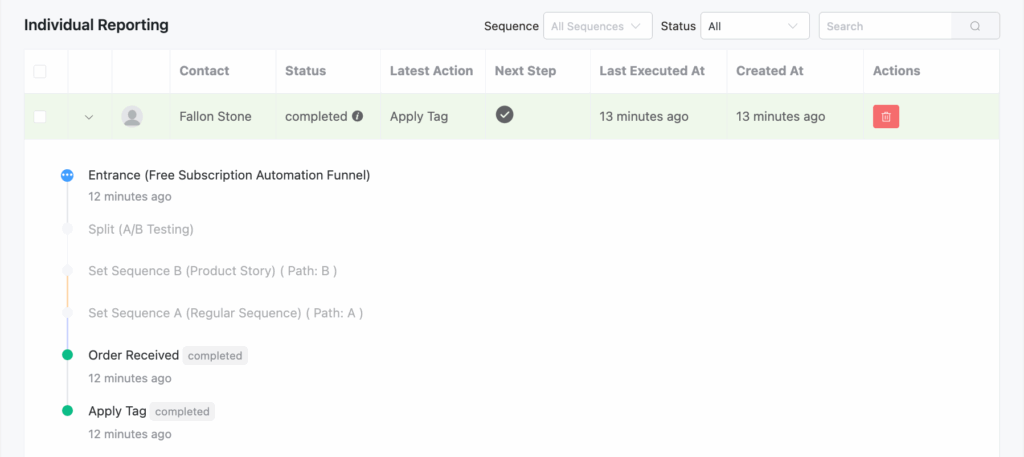
Task: Click the info icon beside completed status
Action: (x=357, y=117)
